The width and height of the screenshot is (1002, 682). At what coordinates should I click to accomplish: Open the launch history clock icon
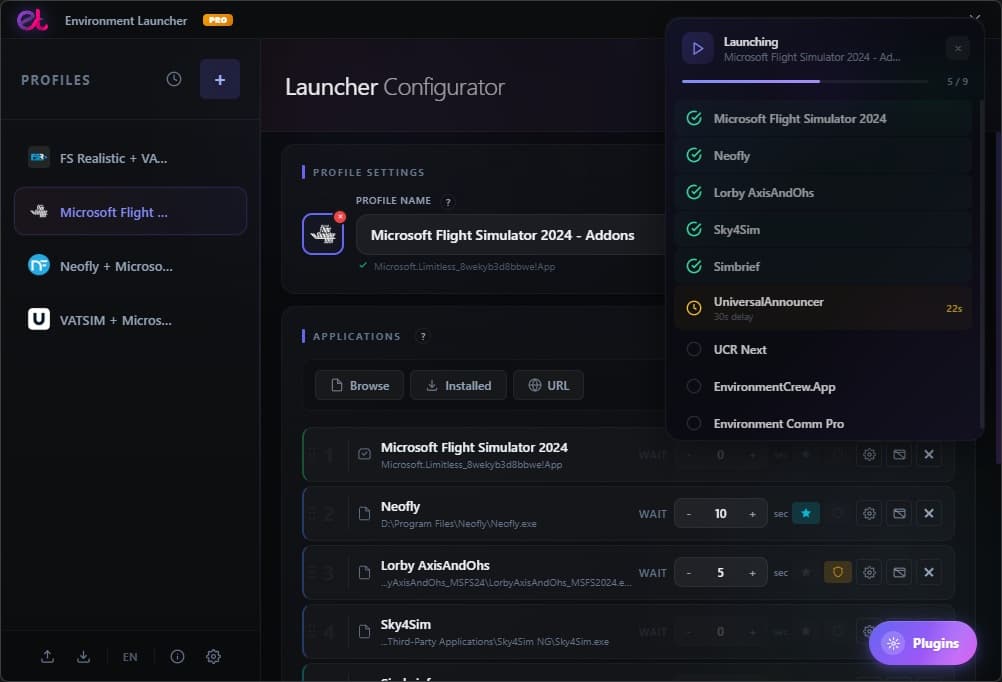coord(174,79)
